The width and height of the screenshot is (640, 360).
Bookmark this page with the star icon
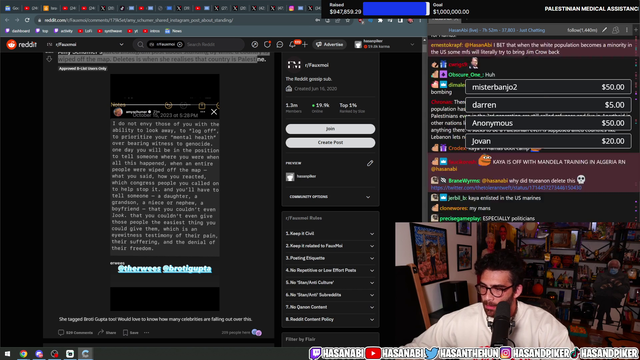(x=348, y=20)
